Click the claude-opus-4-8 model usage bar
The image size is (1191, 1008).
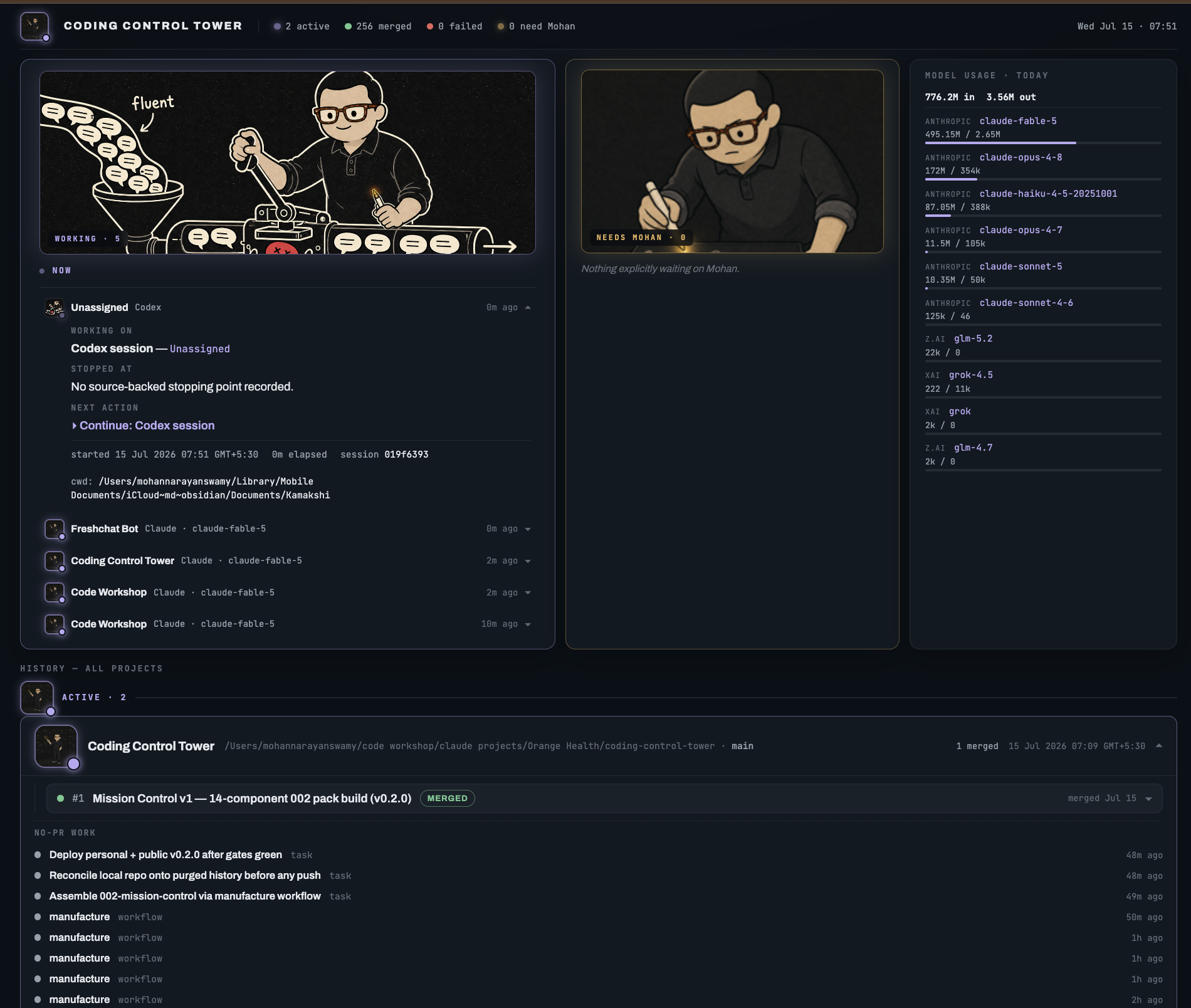point(1043,179)
